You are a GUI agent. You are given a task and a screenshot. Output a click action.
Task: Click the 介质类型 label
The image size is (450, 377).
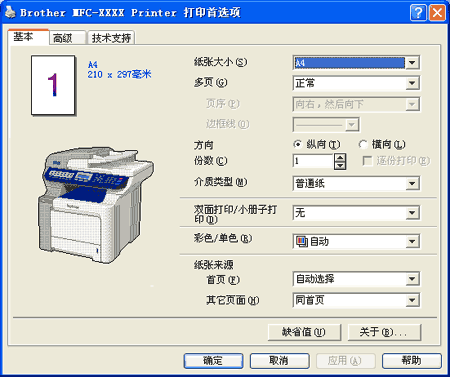[220, 182]
